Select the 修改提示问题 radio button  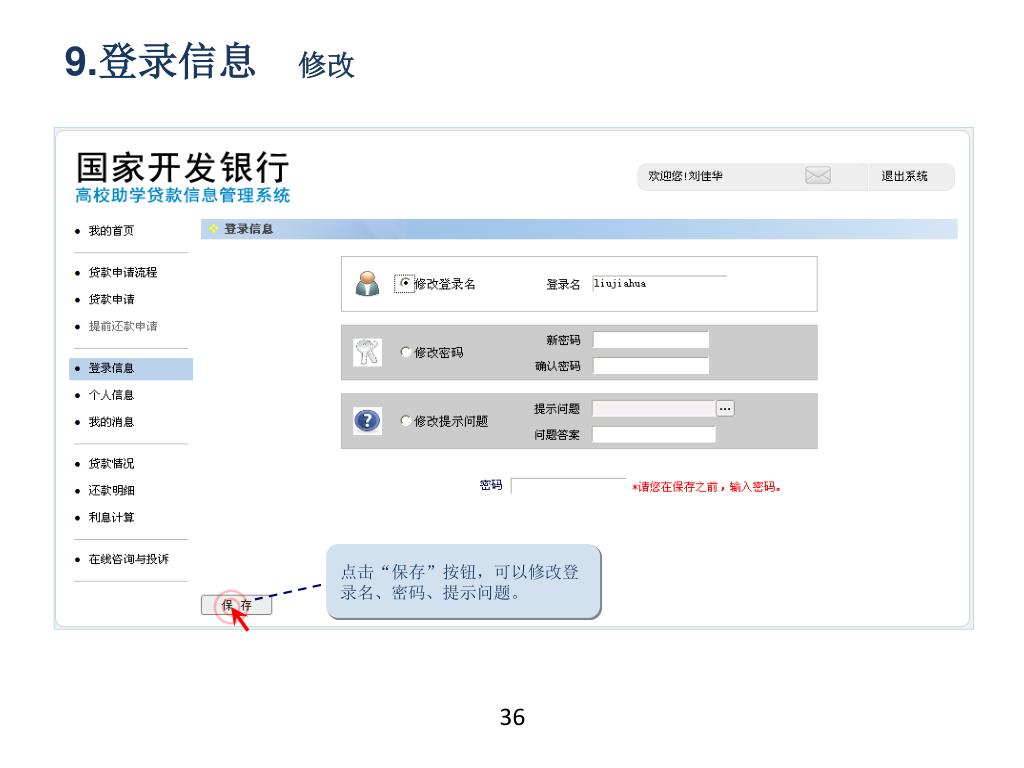pyautogui.click(x=406, y=421)
